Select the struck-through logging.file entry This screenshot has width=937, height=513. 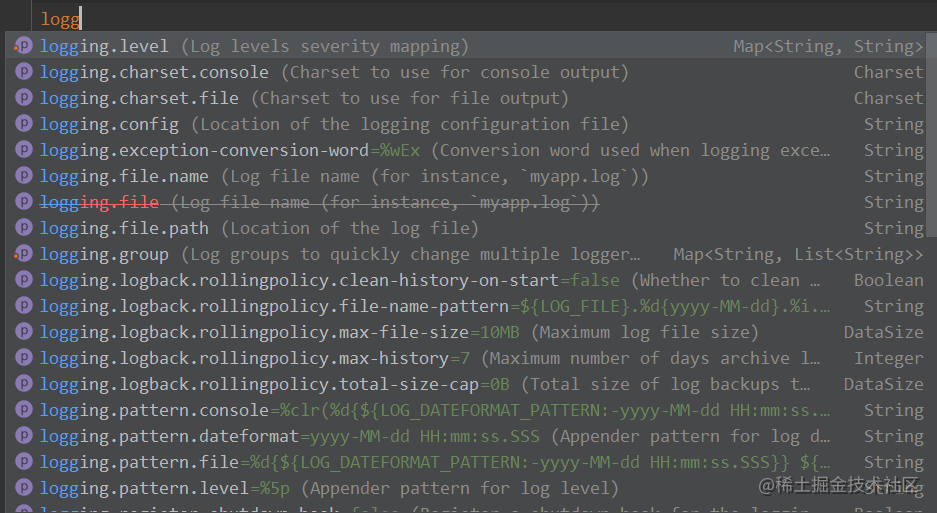(466, 201)
